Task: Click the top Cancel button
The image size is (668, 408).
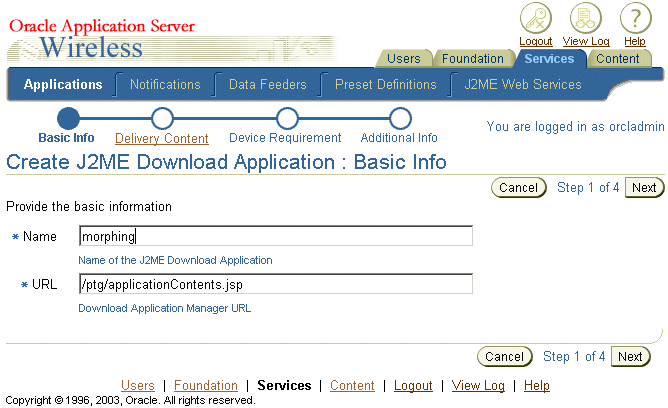Action: [518, 187]
